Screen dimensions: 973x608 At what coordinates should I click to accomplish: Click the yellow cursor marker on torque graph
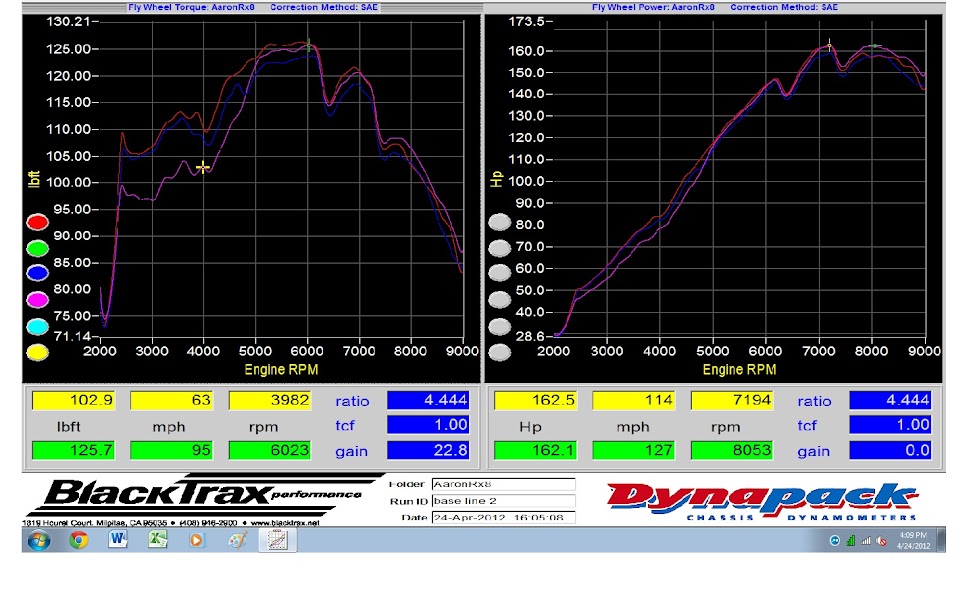203,168
